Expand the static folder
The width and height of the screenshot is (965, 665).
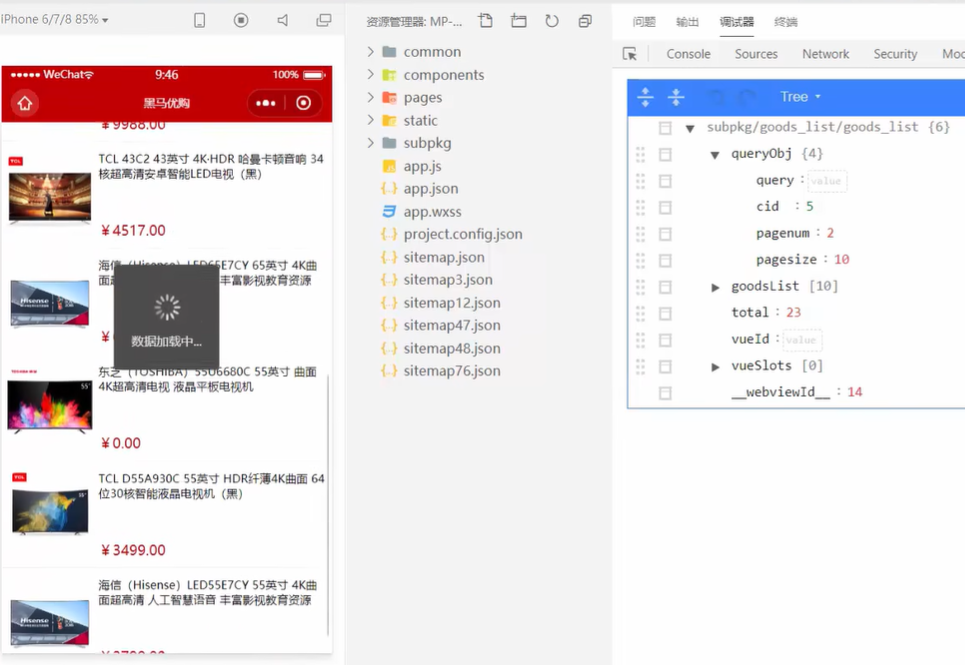click(370, 120)
